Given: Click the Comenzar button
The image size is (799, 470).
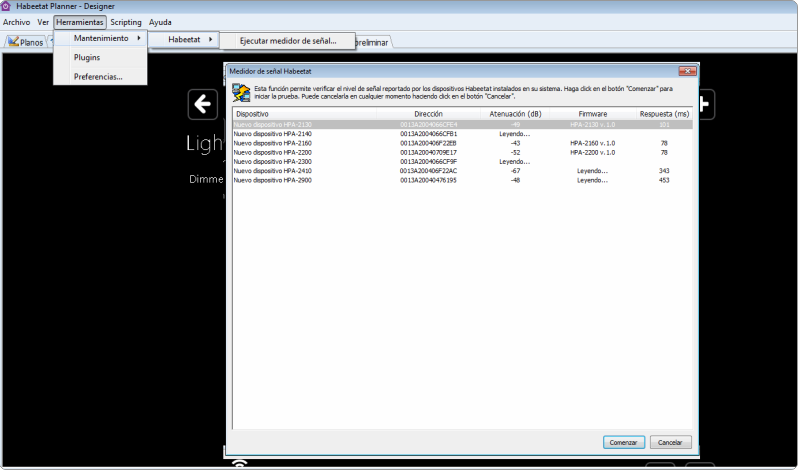Looking at the screenshot, I should 624,442.
